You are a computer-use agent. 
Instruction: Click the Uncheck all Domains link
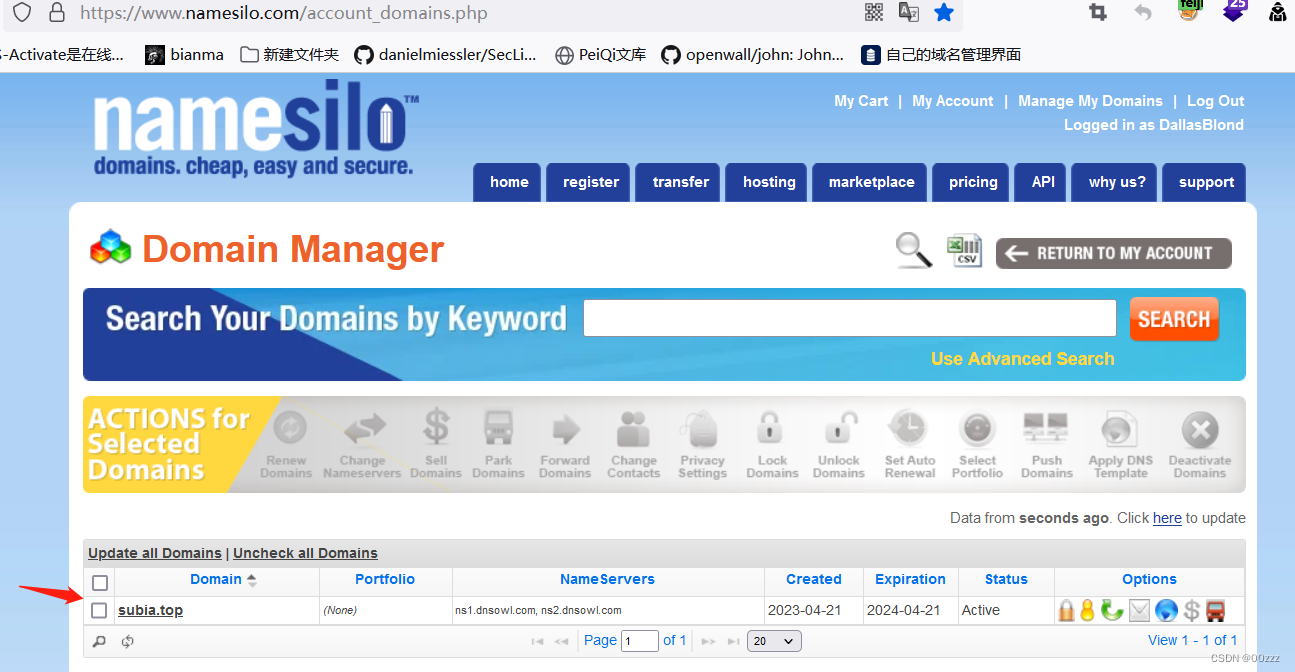pos(305,553)
